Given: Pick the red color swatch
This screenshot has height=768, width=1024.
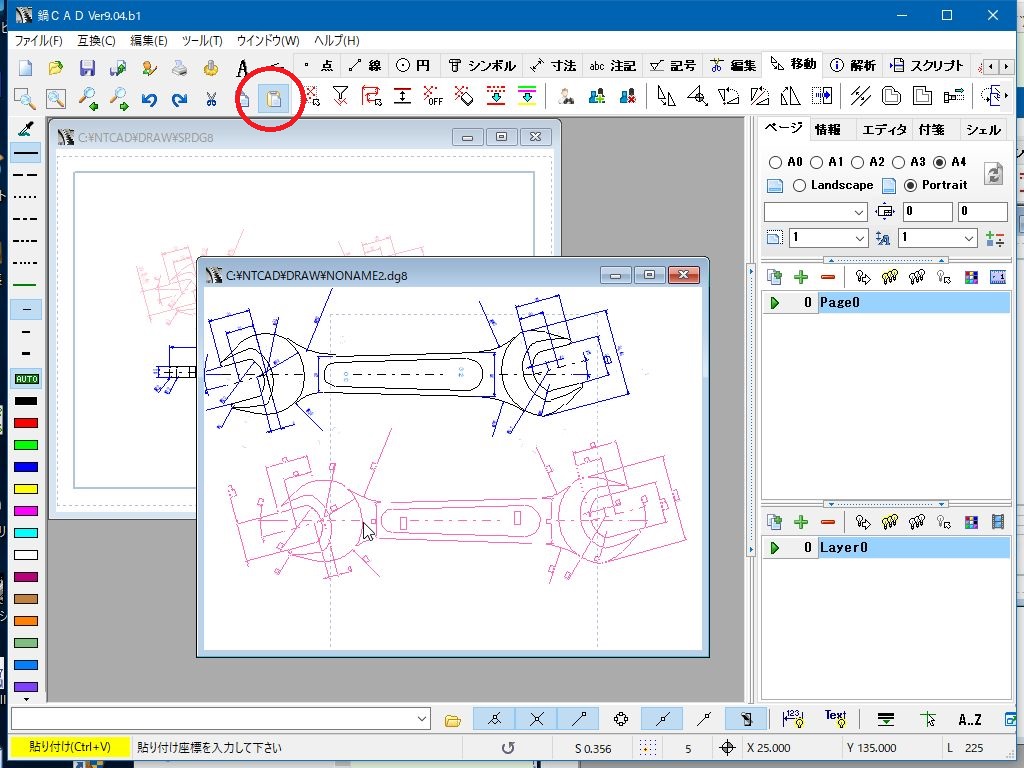Looking at the screenshot, I should click(26, 423).
